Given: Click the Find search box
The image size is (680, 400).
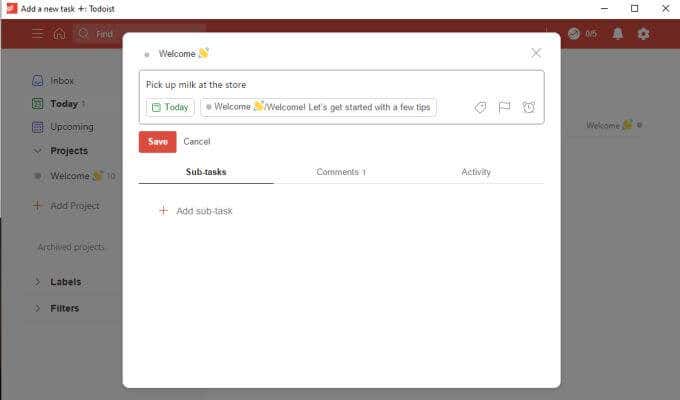Looking at the screenshot, I should tap(140, 34).
